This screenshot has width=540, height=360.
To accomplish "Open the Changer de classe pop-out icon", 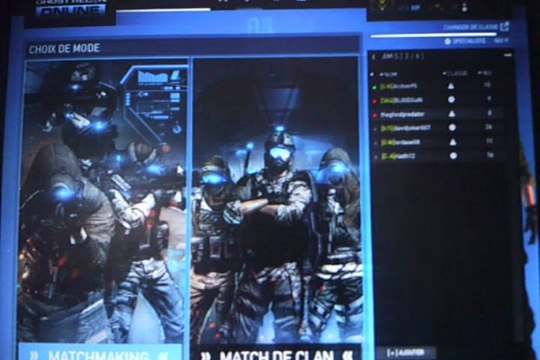I will click(x=505, y=27).
